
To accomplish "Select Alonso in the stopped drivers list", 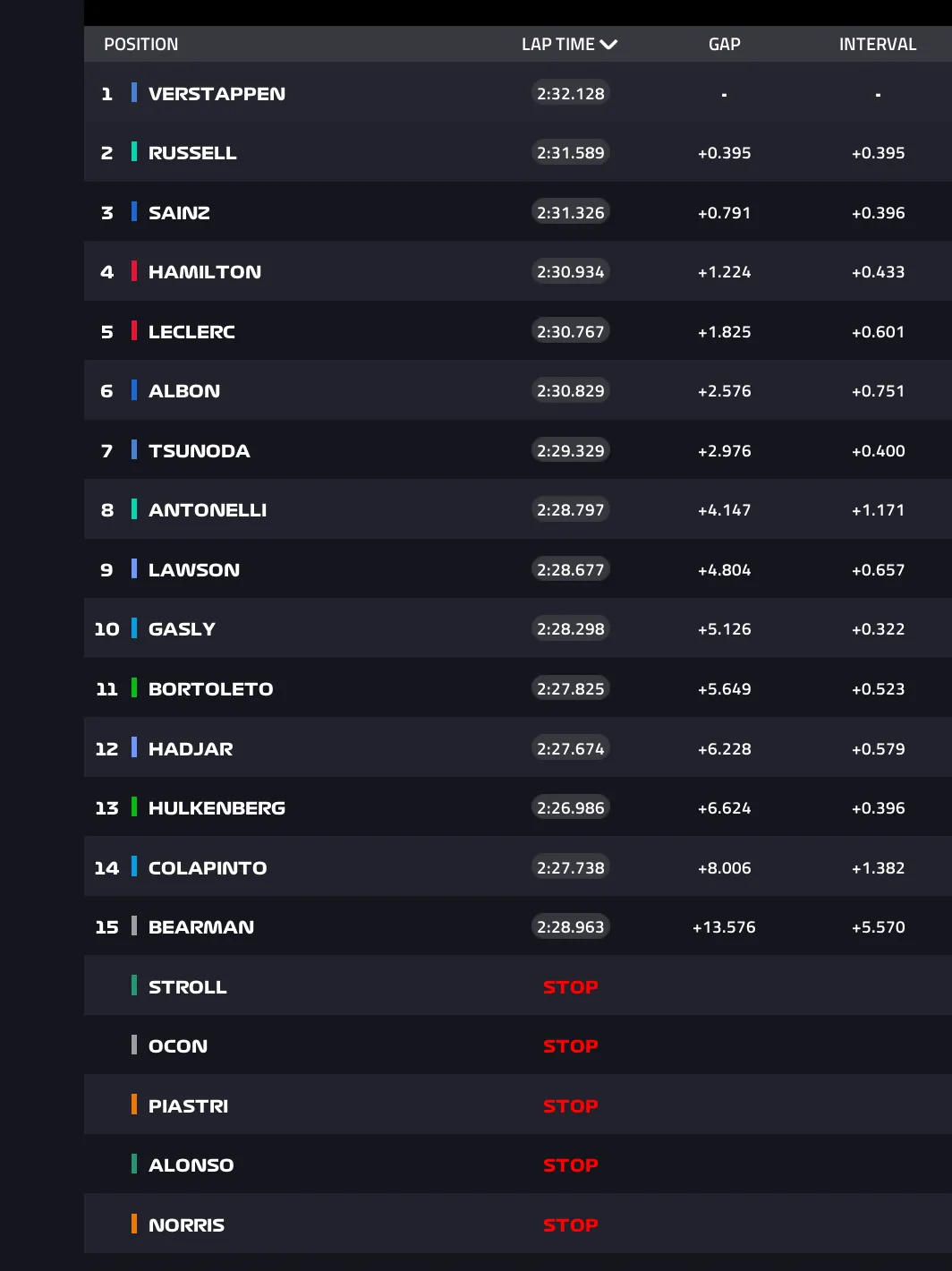I will coord(191,1164).
